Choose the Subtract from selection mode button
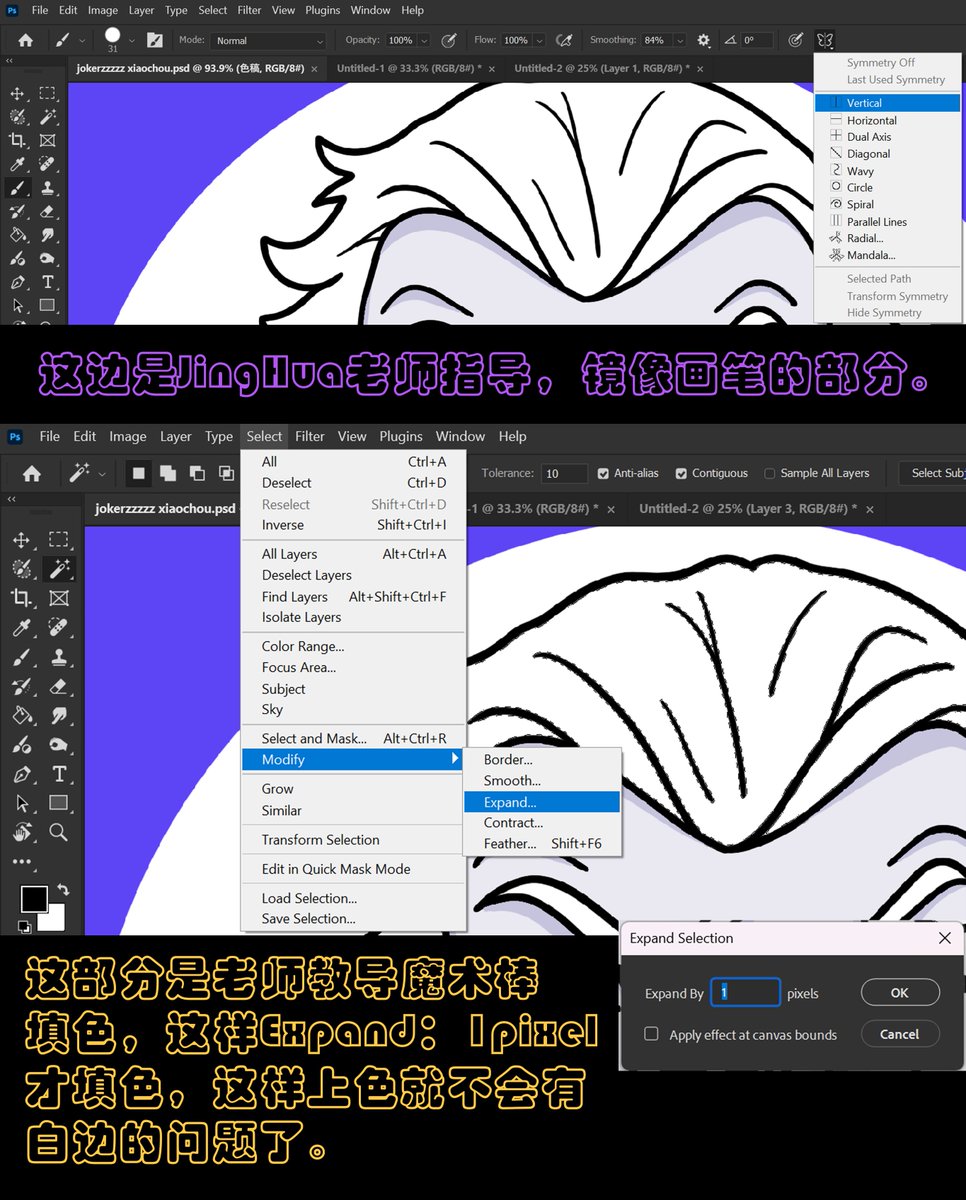The width and height of the screenshot is (966, 1200). [198, 473]
